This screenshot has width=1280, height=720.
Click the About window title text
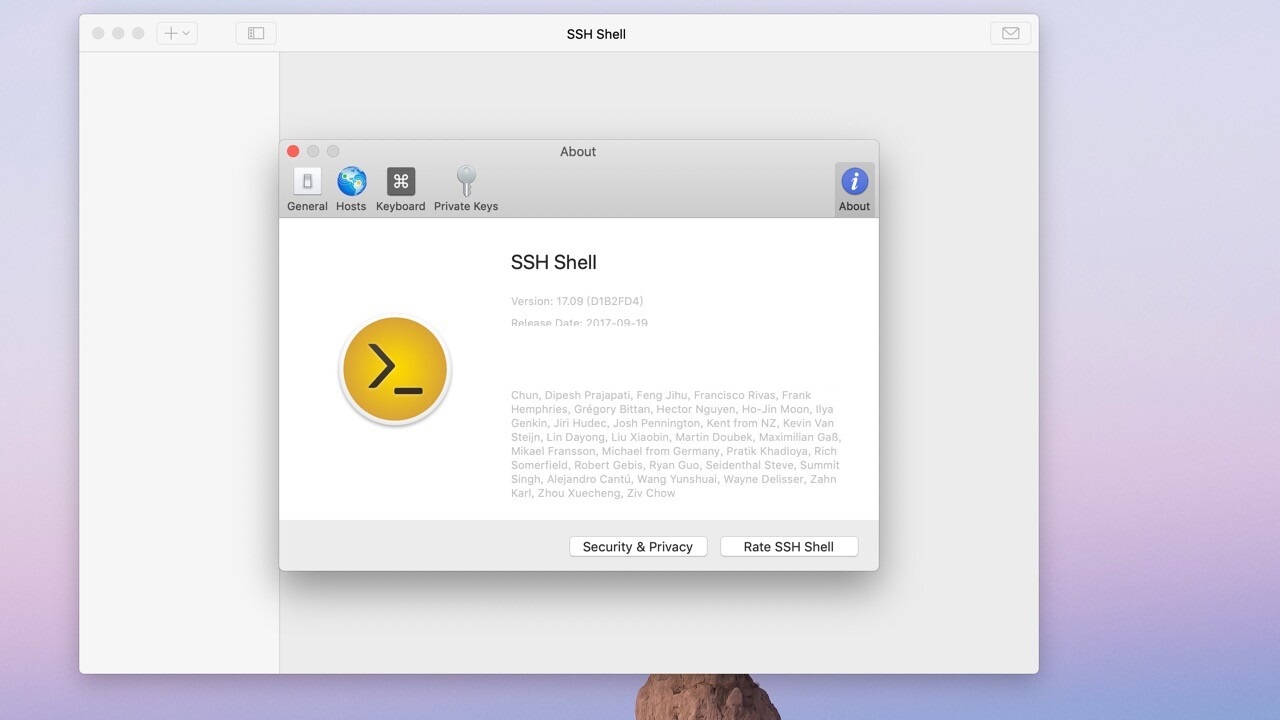(x=578, y=152)
